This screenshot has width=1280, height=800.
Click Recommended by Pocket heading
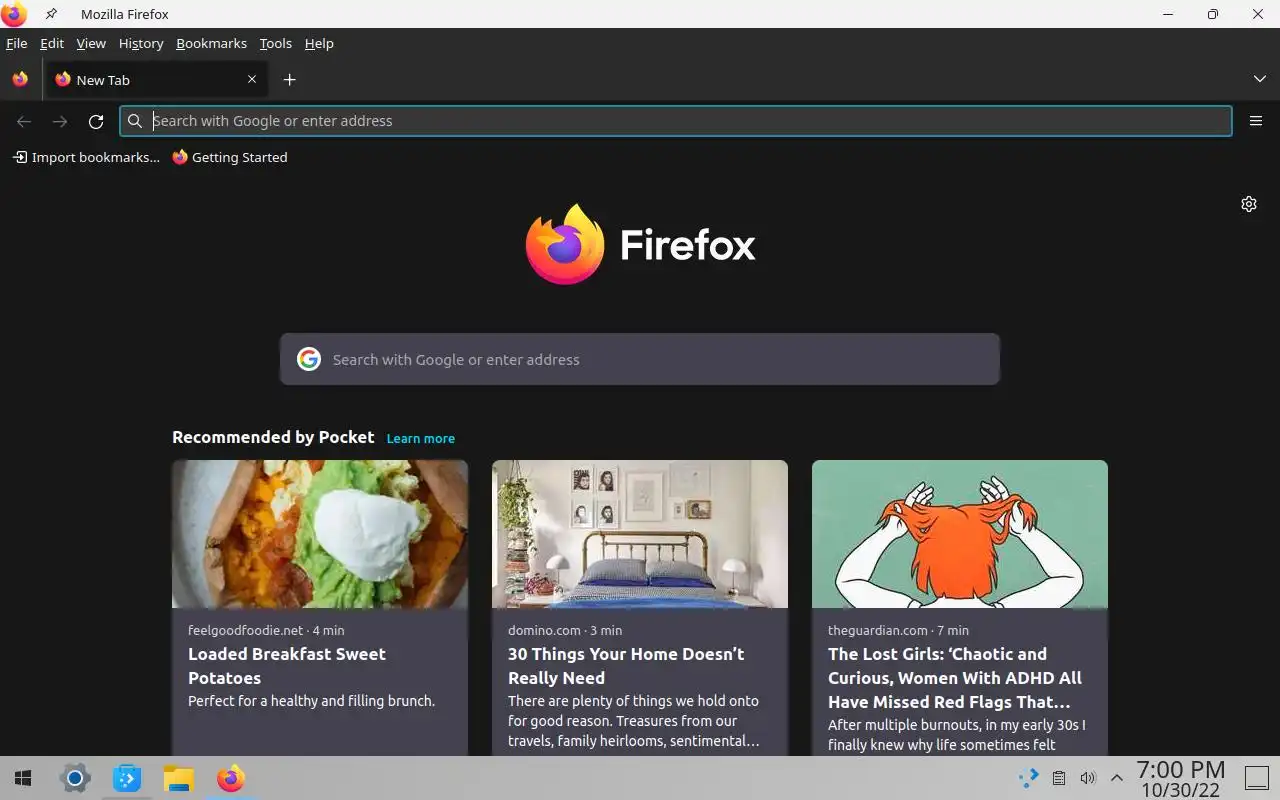point(273,437)
